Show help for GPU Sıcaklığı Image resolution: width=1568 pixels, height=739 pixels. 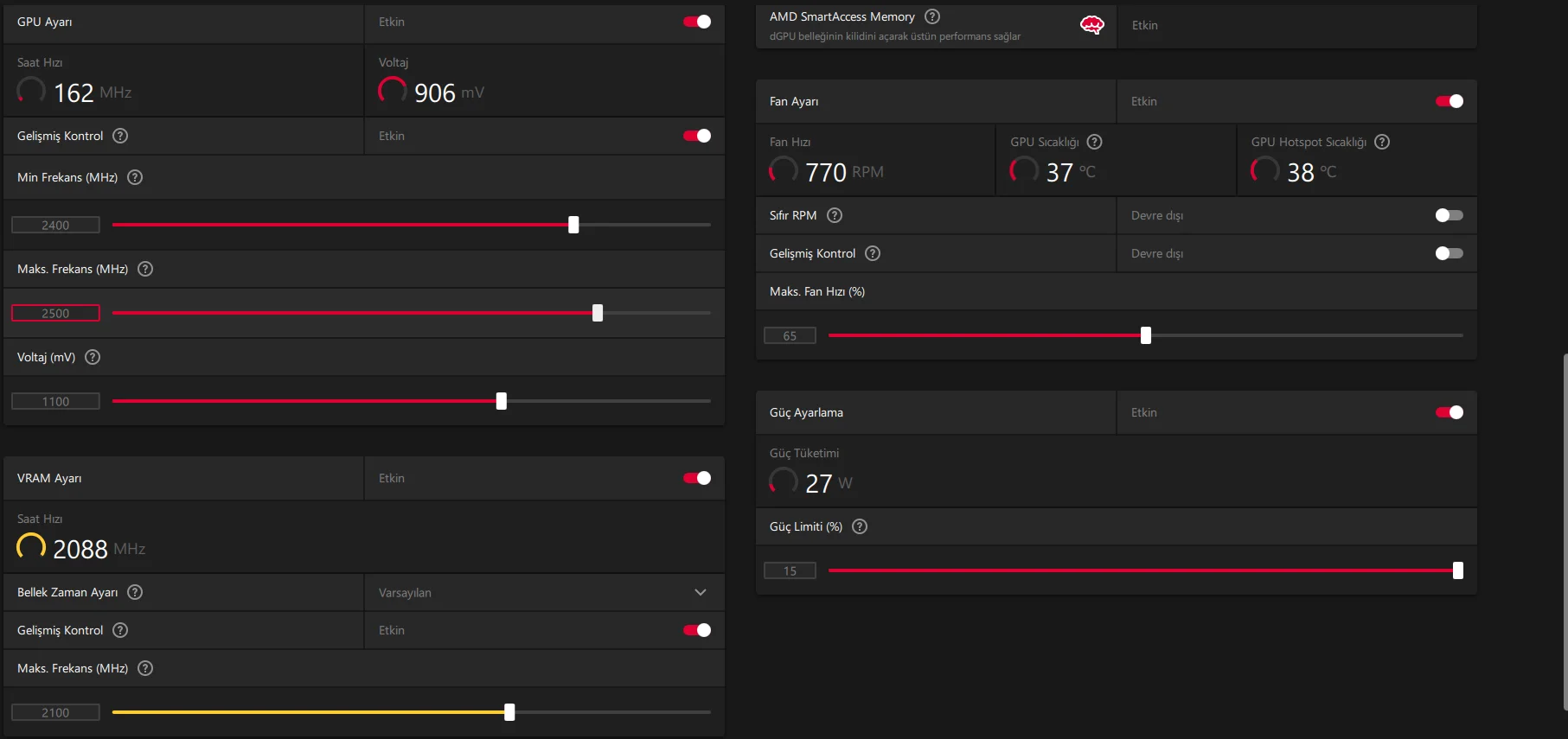point(1094,142)
